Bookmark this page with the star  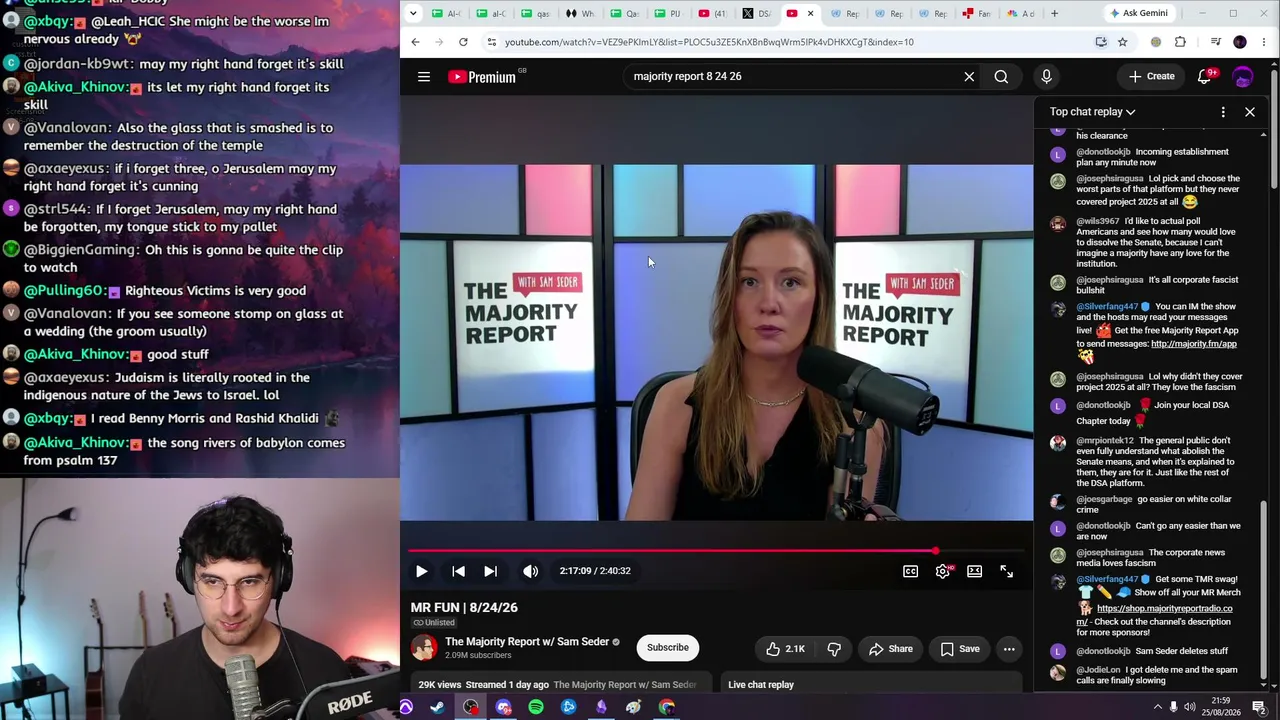point(1123,42)
